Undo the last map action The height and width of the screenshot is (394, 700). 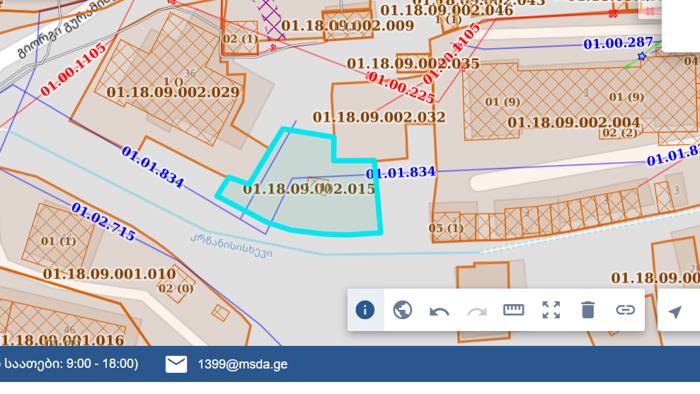pyautogui.click(x=439, y=311)
